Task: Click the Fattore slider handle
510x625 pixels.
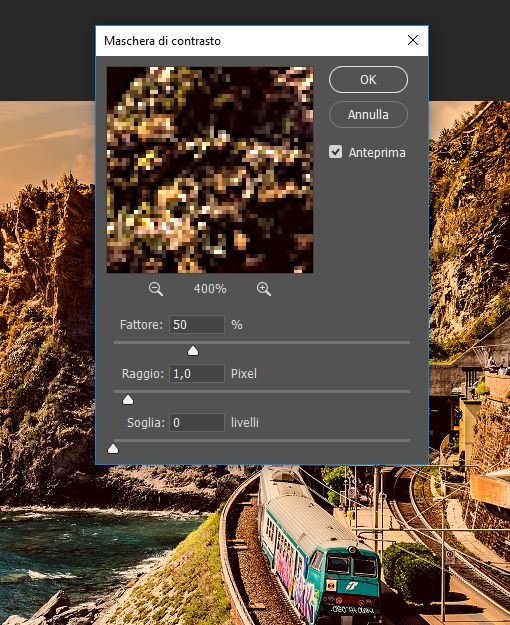Action: [193, 351]
